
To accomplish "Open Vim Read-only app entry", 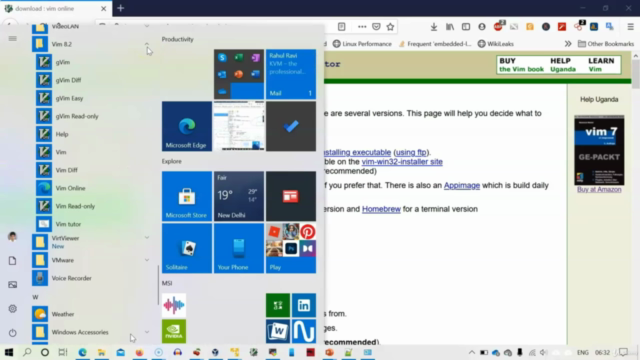I will (75, 206).
